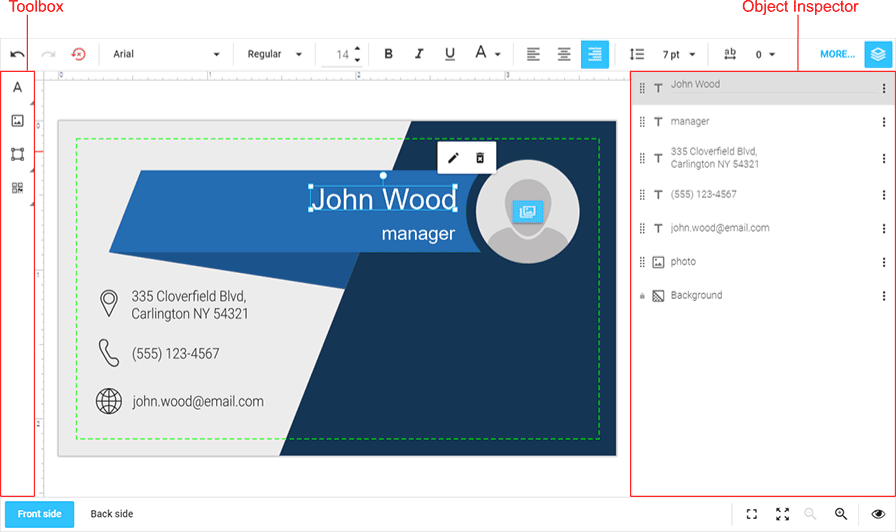This screenshot has height=532, width=896.
Task: Select the Shape tool in toolbox
Action: point(17,154)
